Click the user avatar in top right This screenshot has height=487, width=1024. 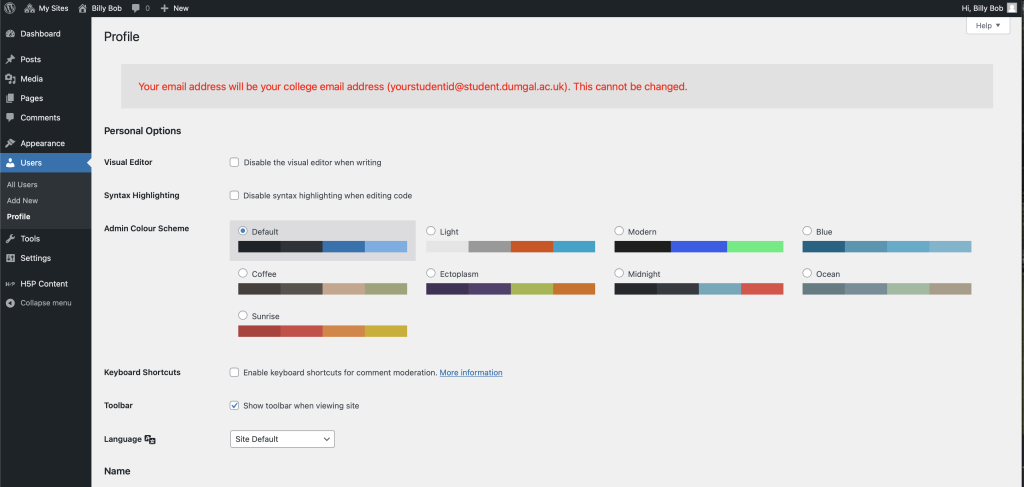click(x=1012, y=8)
